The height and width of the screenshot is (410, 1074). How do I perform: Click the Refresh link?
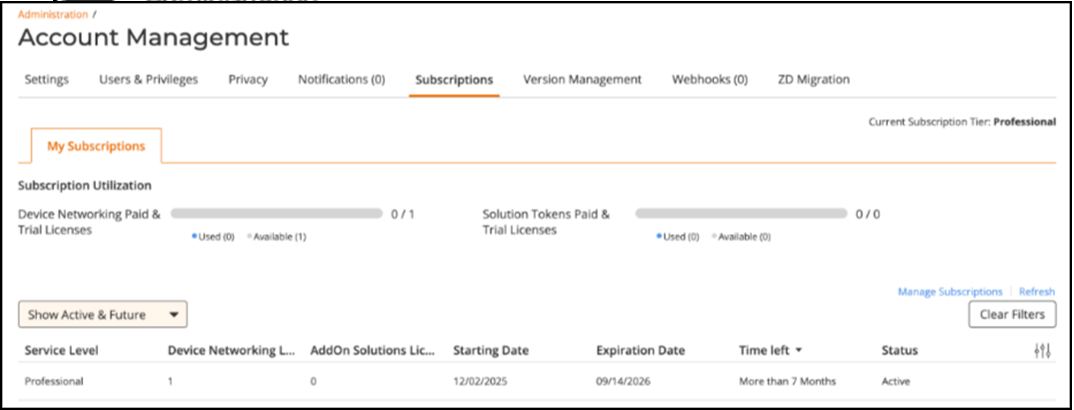coord(1036,292)
